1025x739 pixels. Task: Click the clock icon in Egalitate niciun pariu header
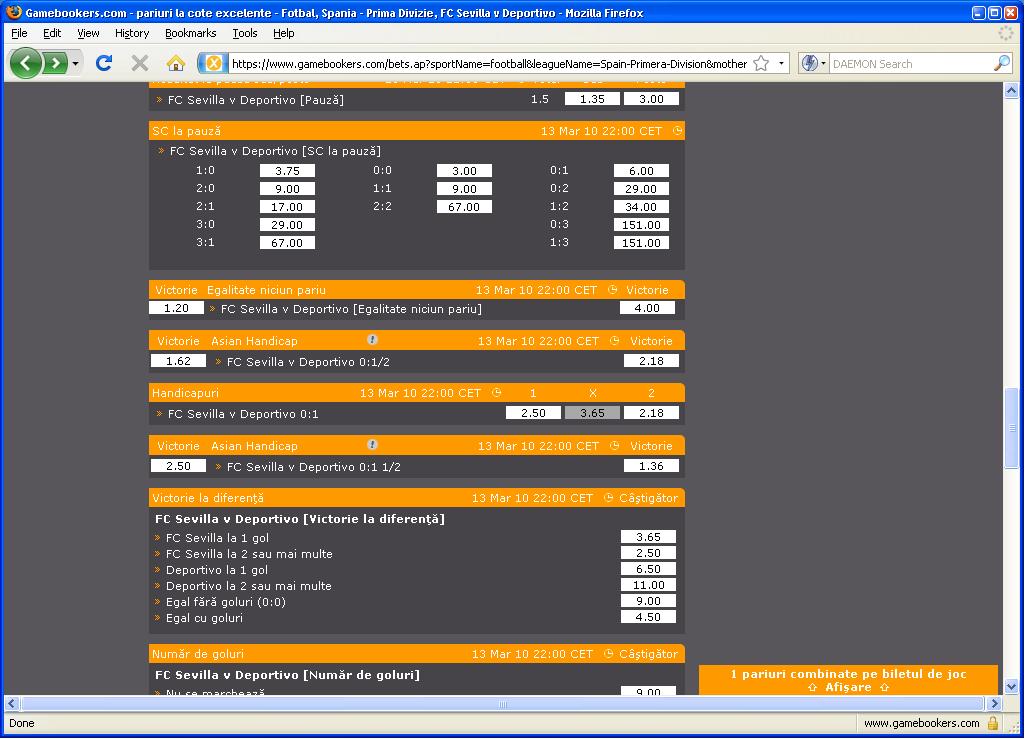click(x=613, y=290)
